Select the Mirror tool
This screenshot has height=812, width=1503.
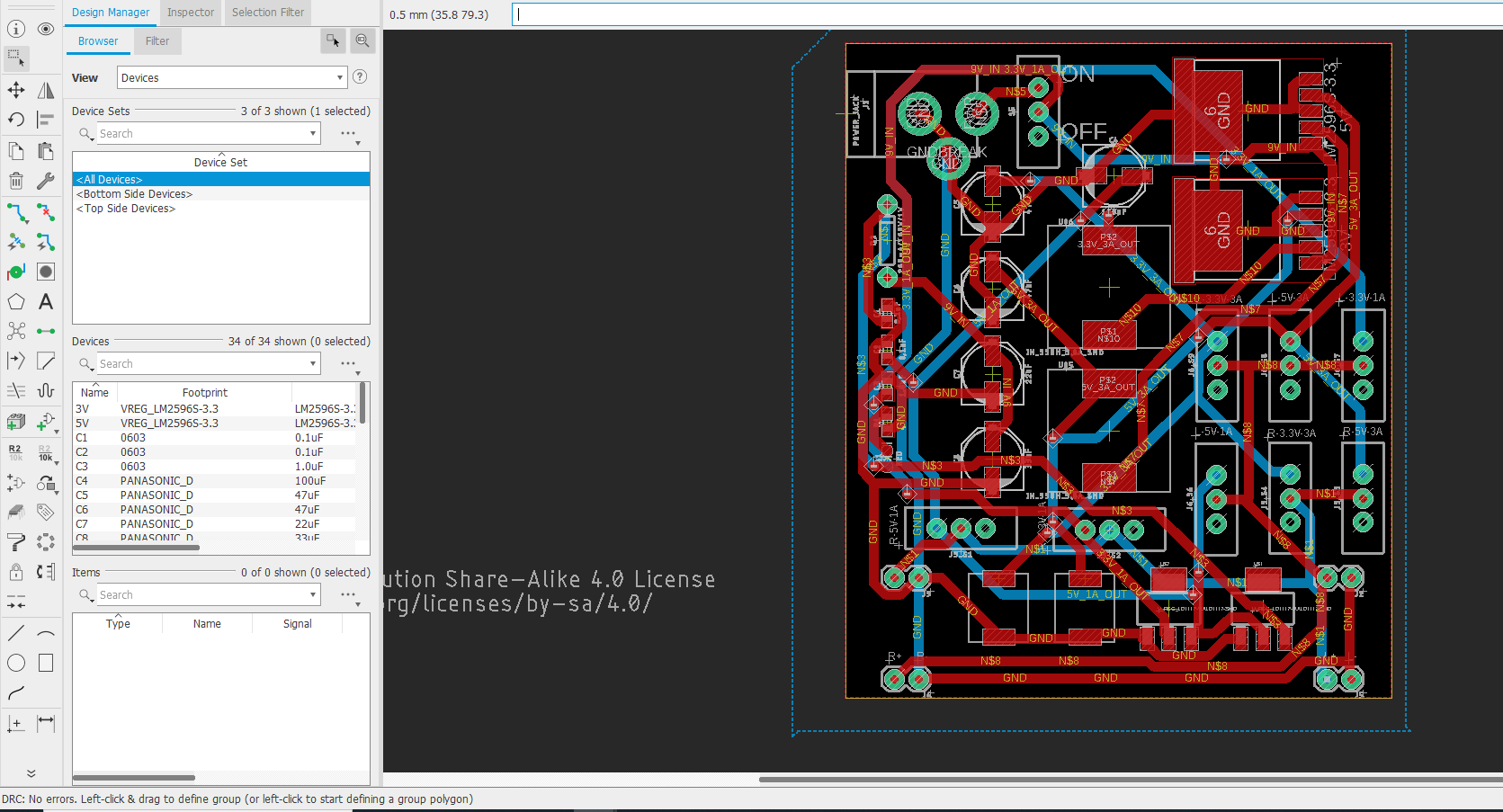(46, 90)
